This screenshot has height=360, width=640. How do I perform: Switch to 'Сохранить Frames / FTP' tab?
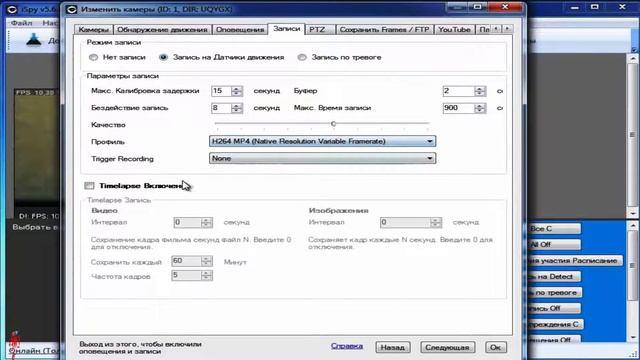[384, 29]
